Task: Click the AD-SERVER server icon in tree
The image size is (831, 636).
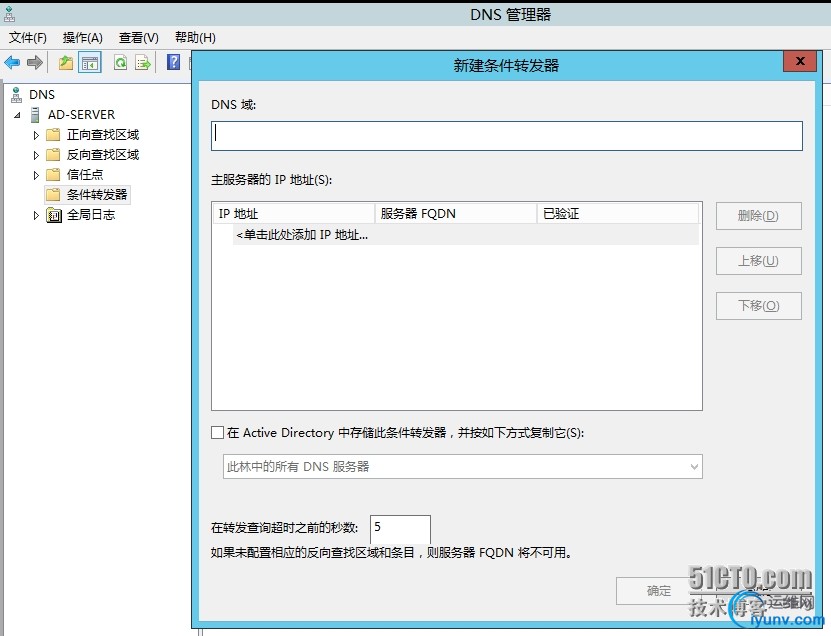Action: [35, 114]
